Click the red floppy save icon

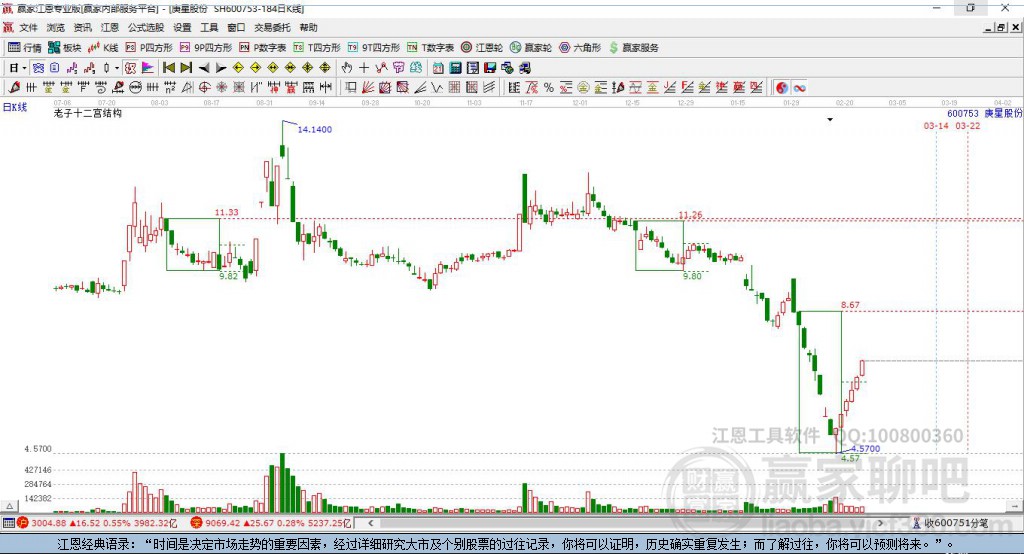(490, 68)
